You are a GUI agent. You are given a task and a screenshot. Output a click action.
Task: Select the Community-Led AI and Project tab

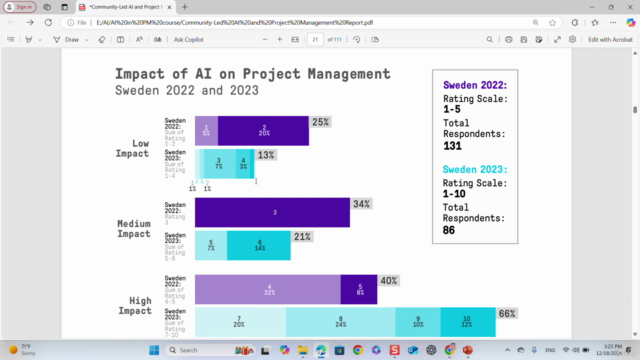[126, 7]
